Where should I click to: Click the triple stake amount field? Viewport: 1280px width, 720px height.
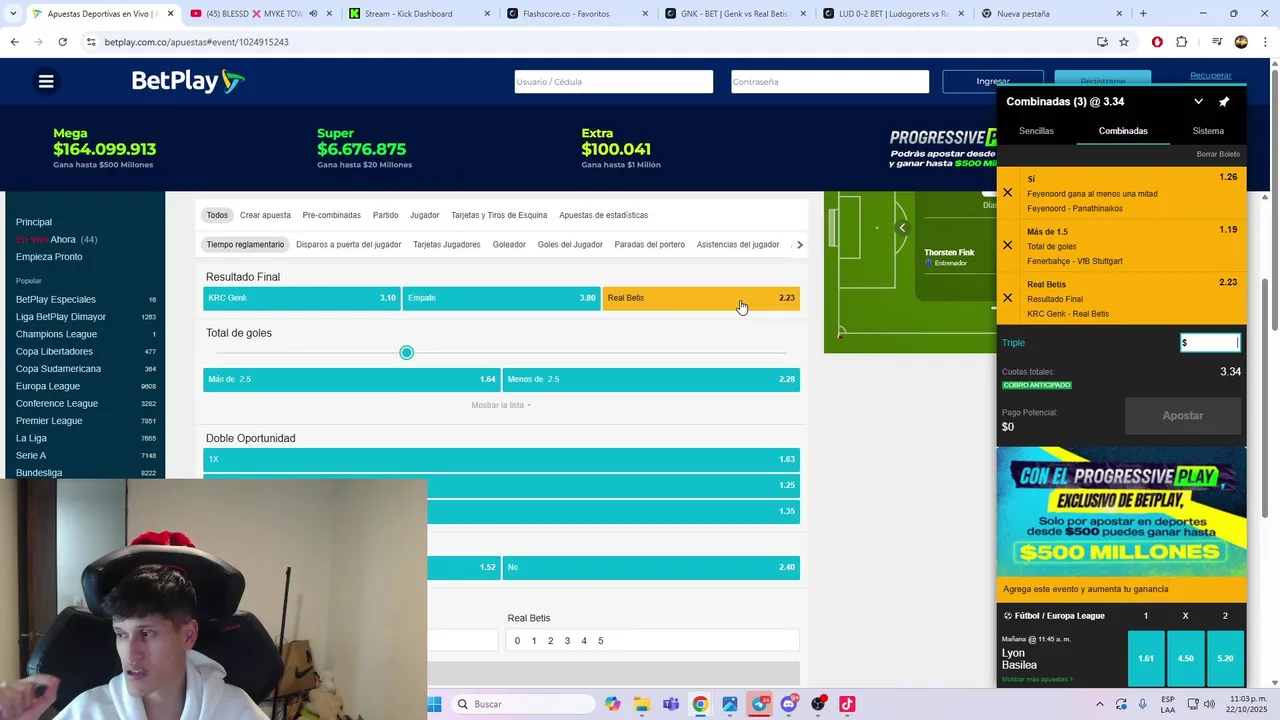click(x=1210, y=343)
